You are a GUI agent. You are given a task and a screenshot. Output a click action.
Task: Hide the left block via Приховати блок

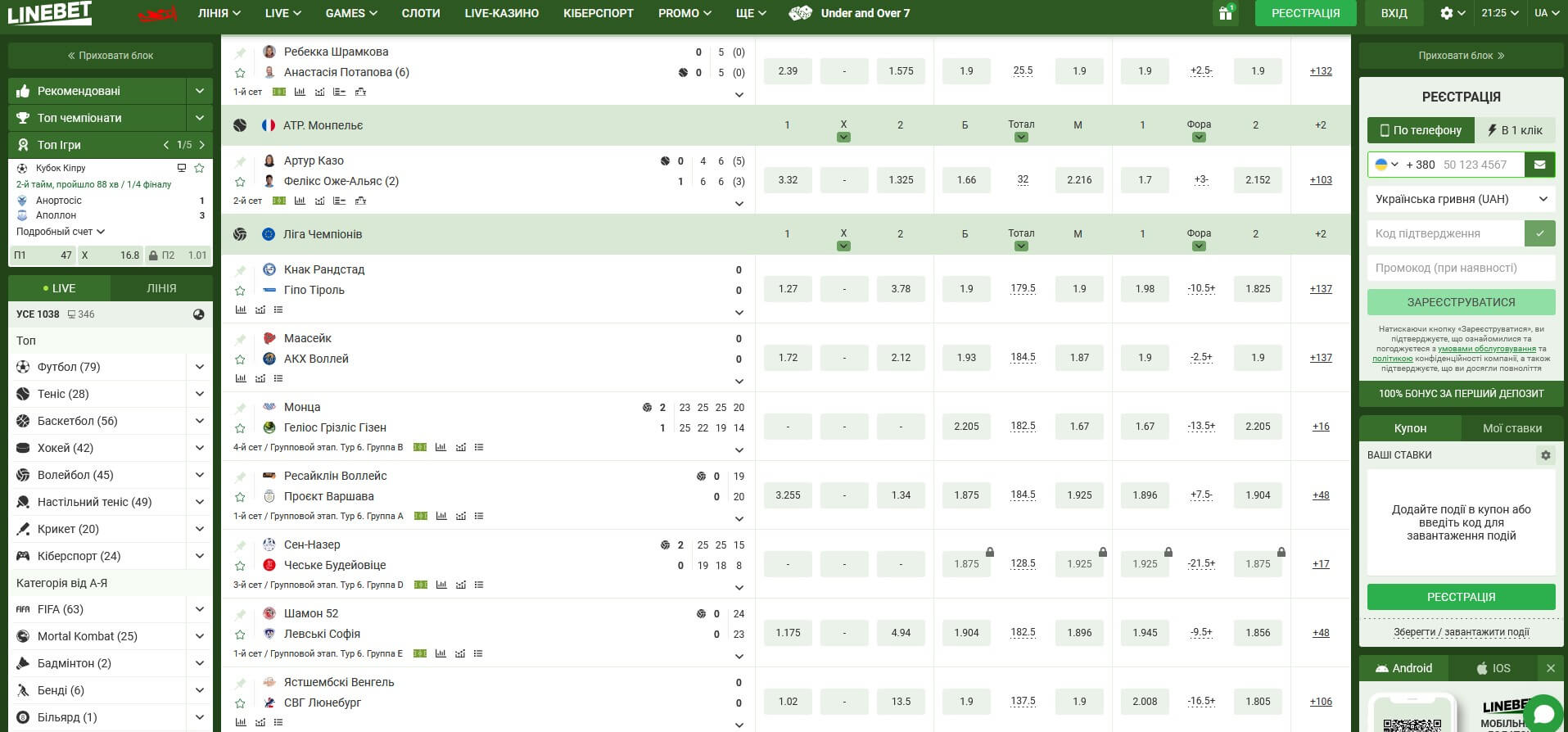pos(111,56)
